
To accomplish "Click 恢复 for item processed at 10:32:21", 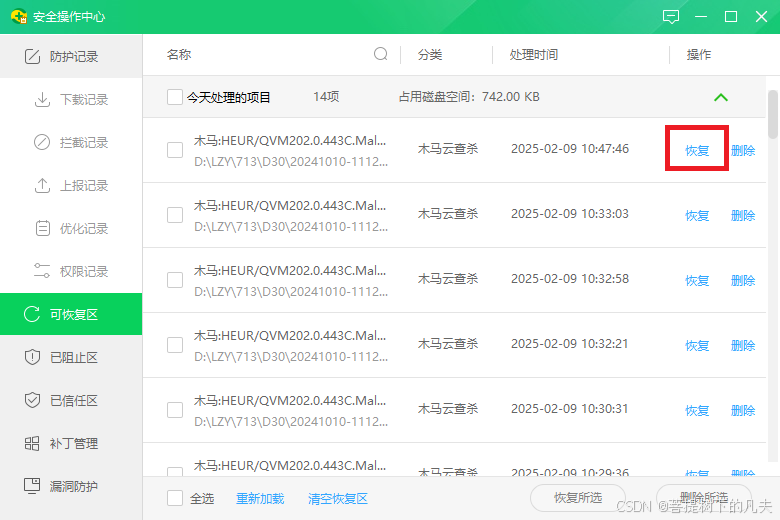I will pos(697,345).
